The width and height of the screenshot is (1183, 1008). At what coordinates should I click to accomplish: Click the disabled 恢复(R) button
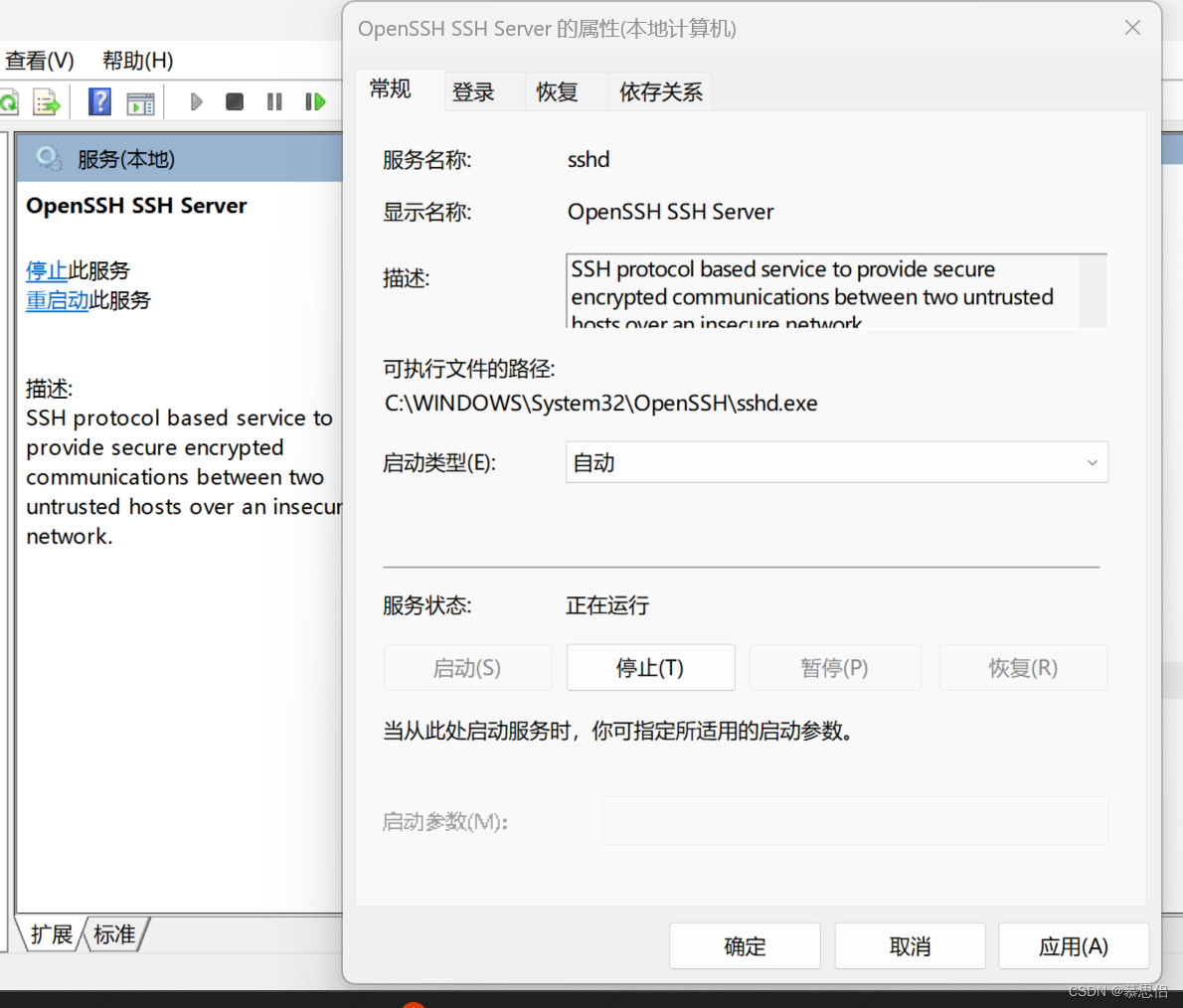pyautogui.click(x=1023, y=668)
